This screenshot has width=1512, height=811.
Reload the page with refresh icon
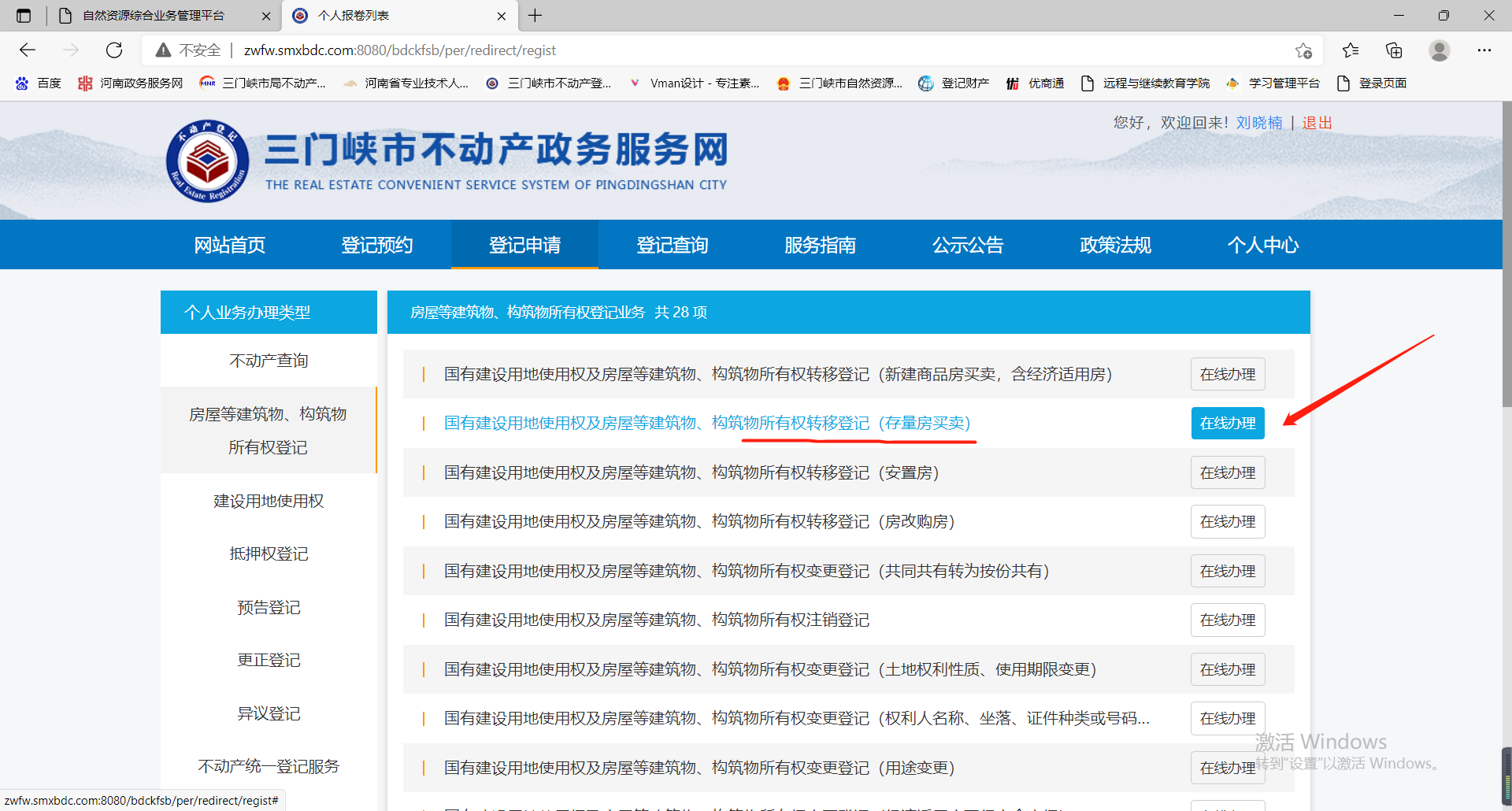[114, 50]
